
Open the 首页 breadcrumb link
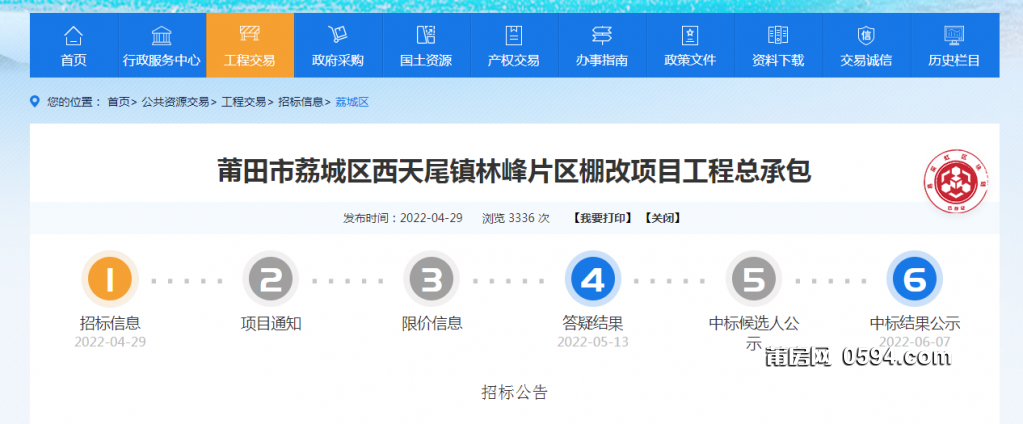118,102
